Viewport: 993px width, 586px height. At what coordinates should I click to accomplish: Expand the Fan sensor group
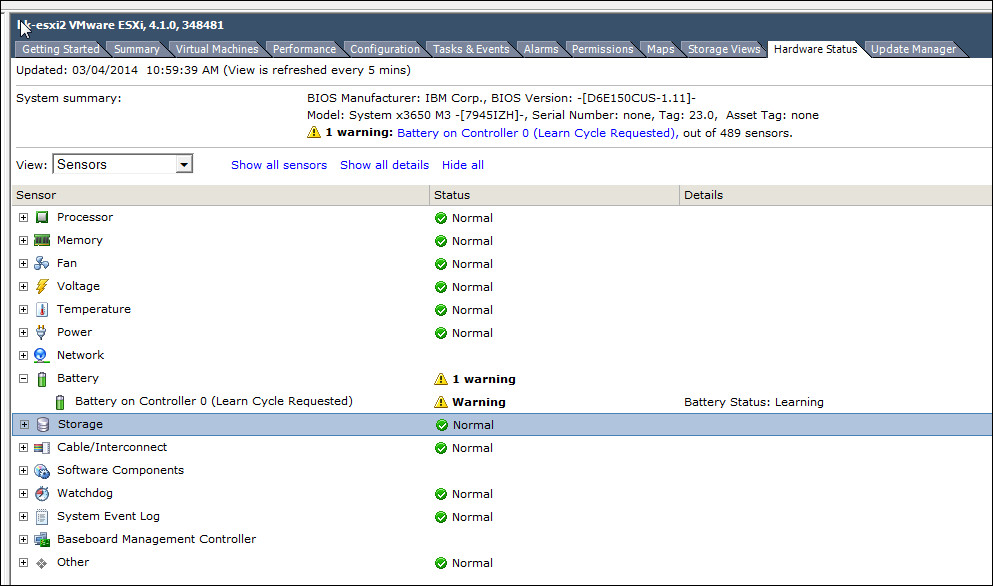point(23,264)
